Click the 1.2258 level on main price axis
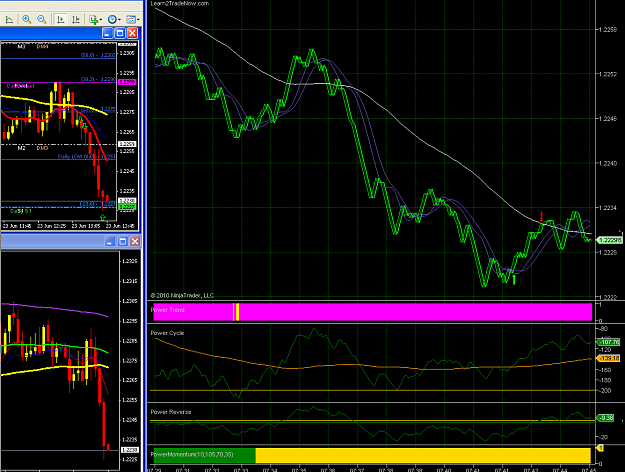This screenshot has height=472, width=625. point(608,30)
